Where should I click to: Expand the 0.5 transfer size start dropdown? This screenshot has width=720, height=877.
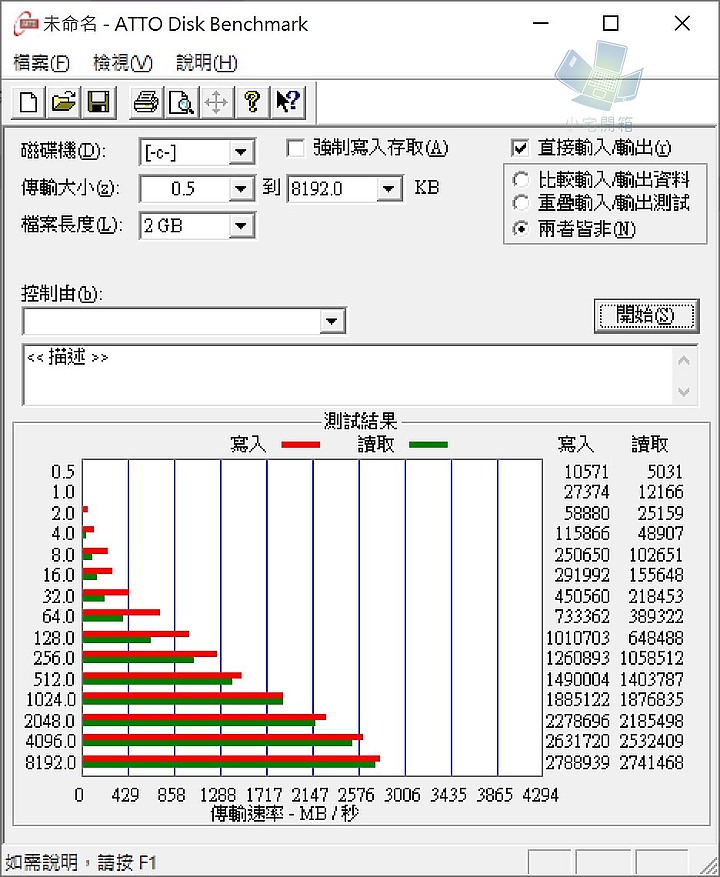pos(241,189)
